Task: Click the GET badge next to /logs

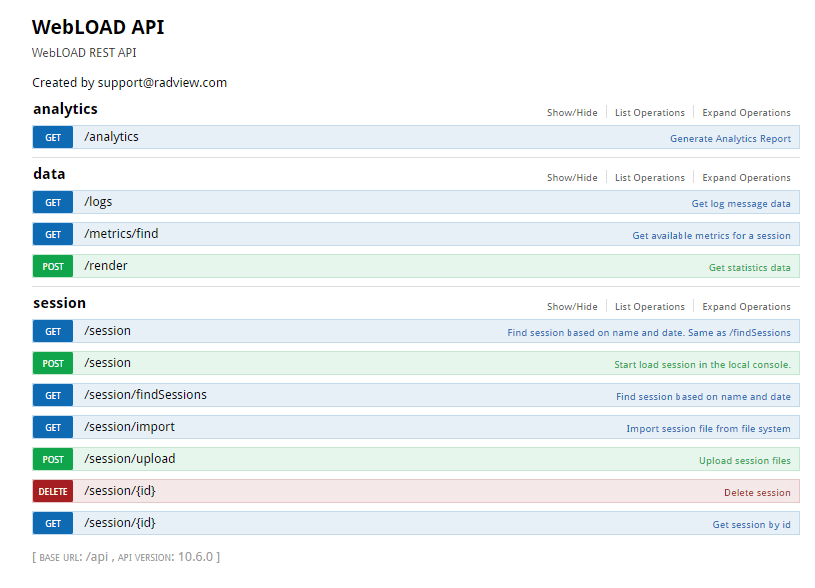Action: [x=53, y=203]
